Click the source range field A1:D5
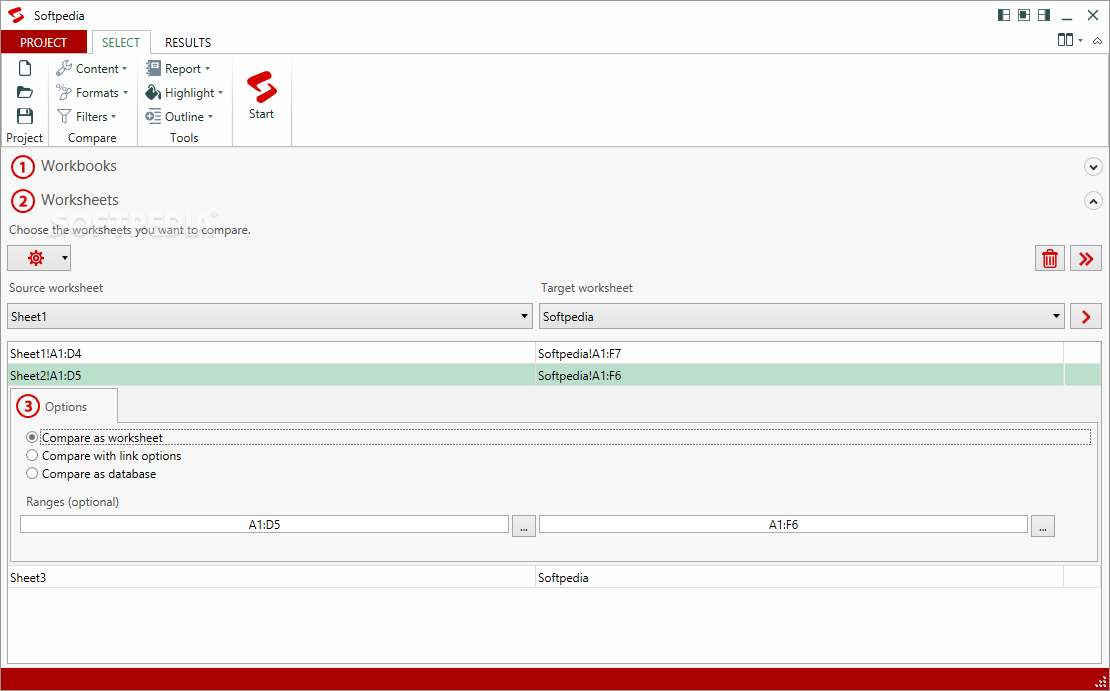Viewport: 1110px width, 691px height. pyautogui.click(x=264, y=525)
